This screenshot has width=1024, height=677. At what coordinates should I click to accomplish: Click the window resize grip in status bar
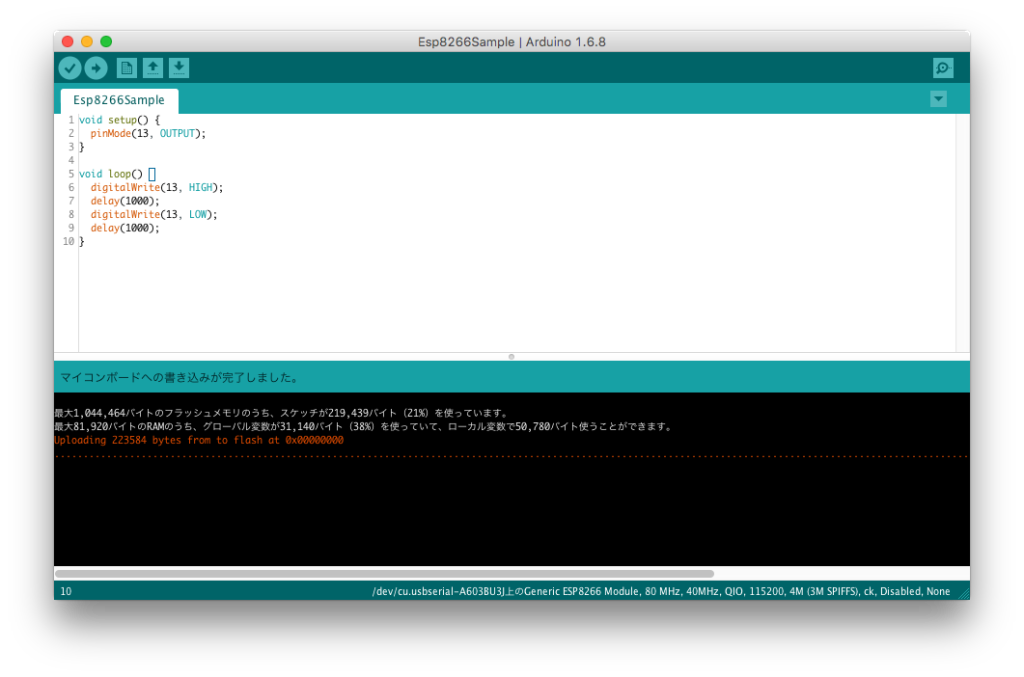963,594
